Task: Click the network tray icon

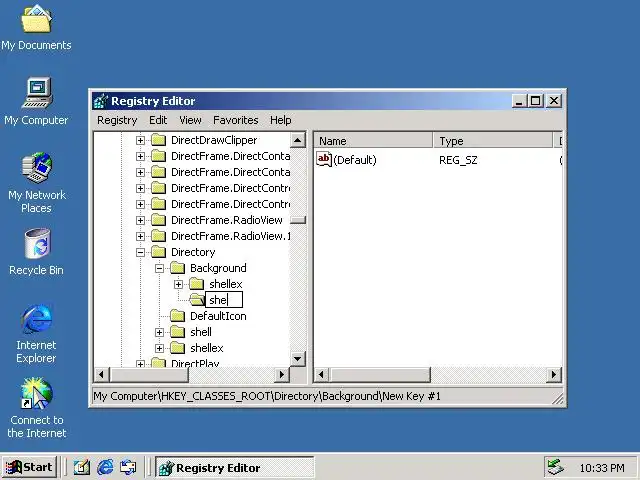Action: pyautogui.click(x=555, y=467)
